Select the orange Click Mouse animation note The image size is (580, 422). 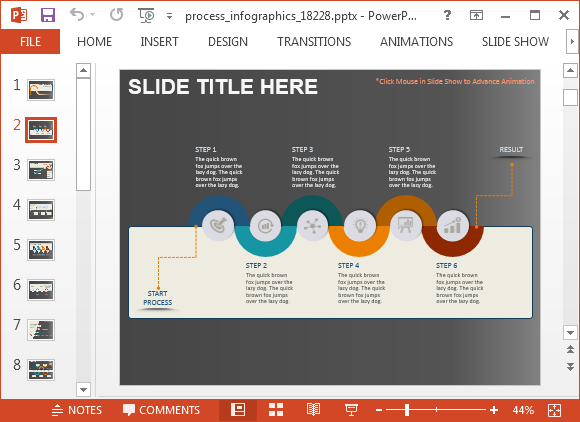[x=455, y=81]
